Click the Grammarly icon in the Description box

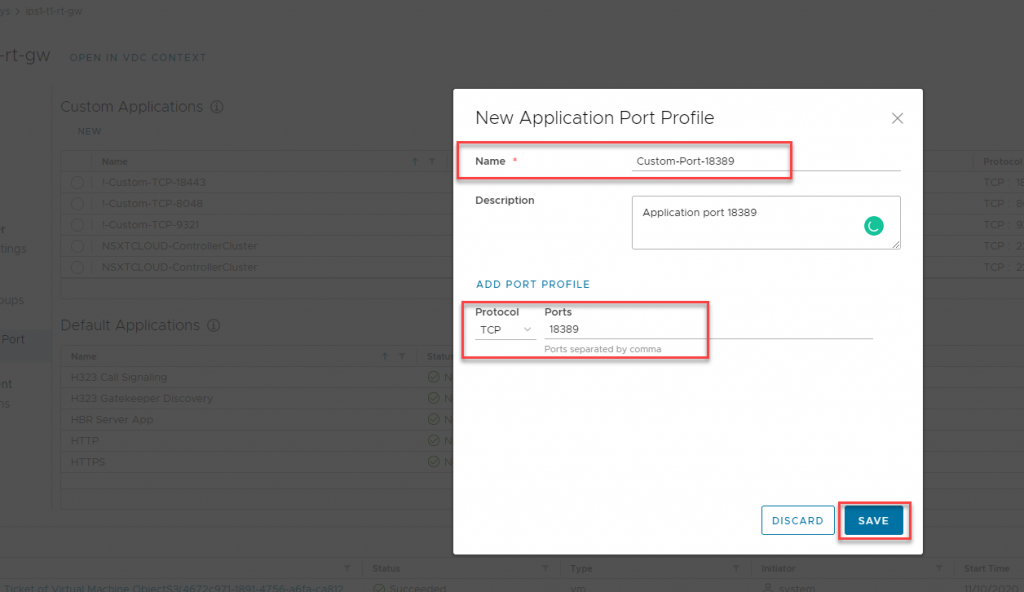pyautogui.click(x=874, y=227)
